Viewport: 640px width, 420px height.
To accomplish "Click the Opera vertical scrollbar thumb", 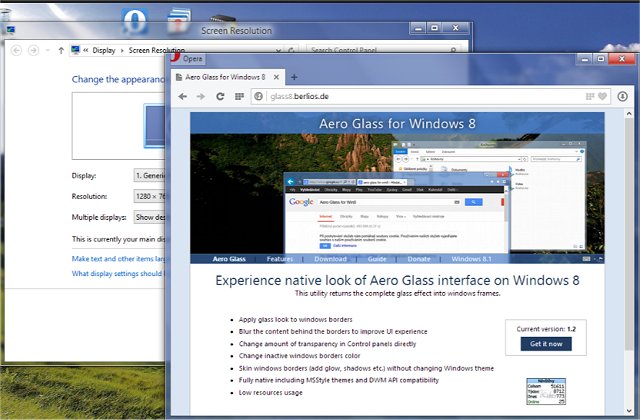I will point(629,235).
